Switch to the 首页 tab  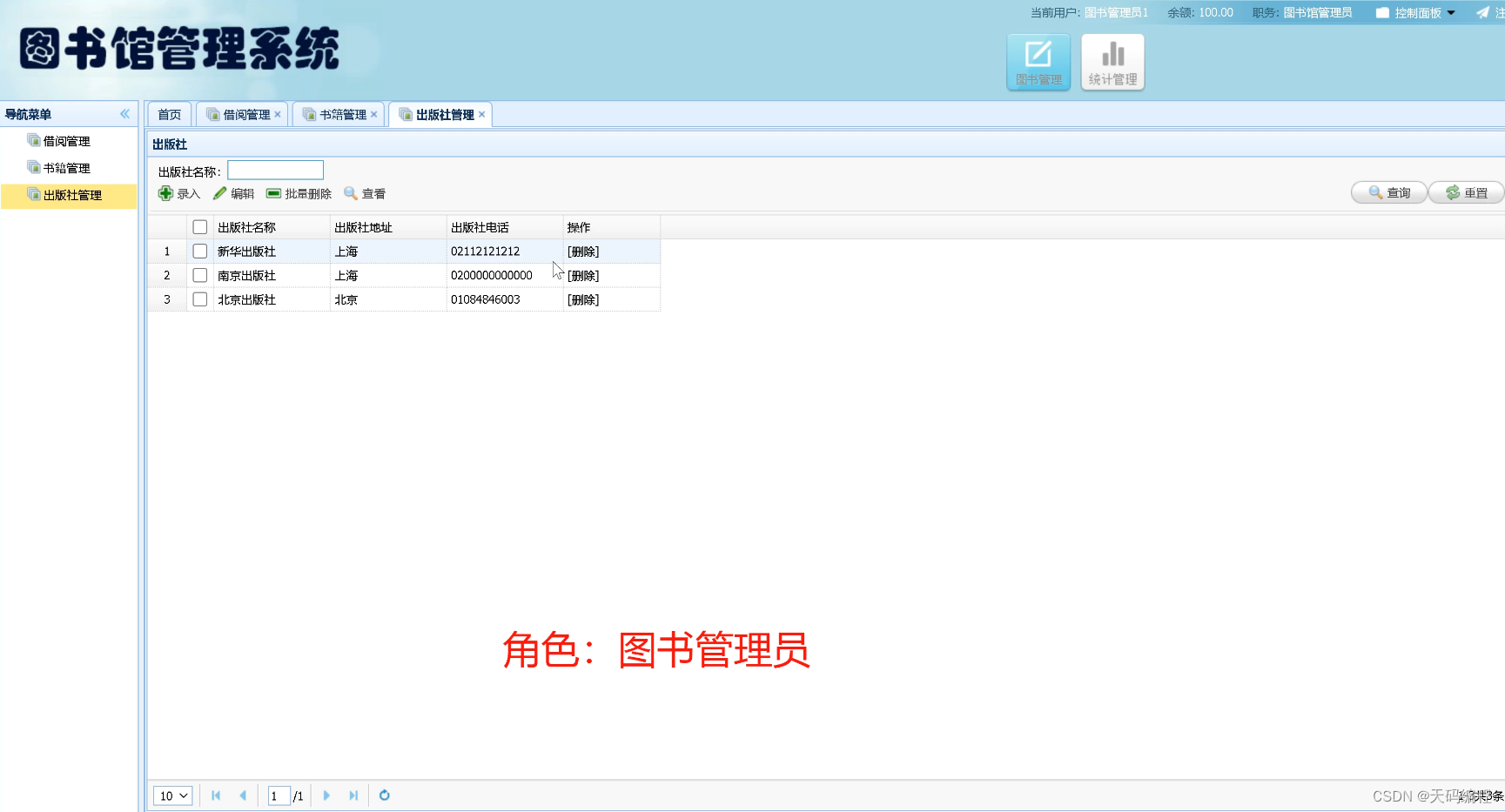[x=170, y=115]
